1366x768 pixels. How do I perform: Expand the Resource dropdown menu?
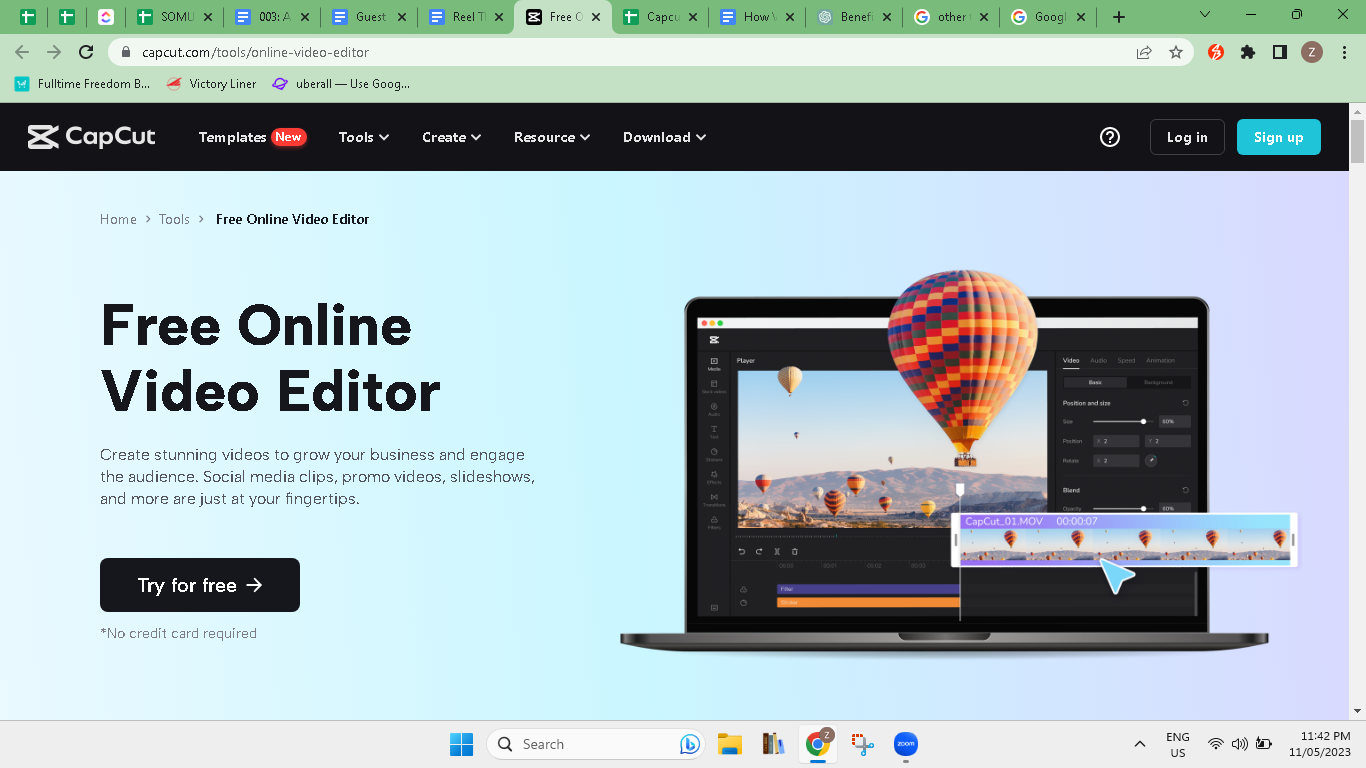point(552,137)
